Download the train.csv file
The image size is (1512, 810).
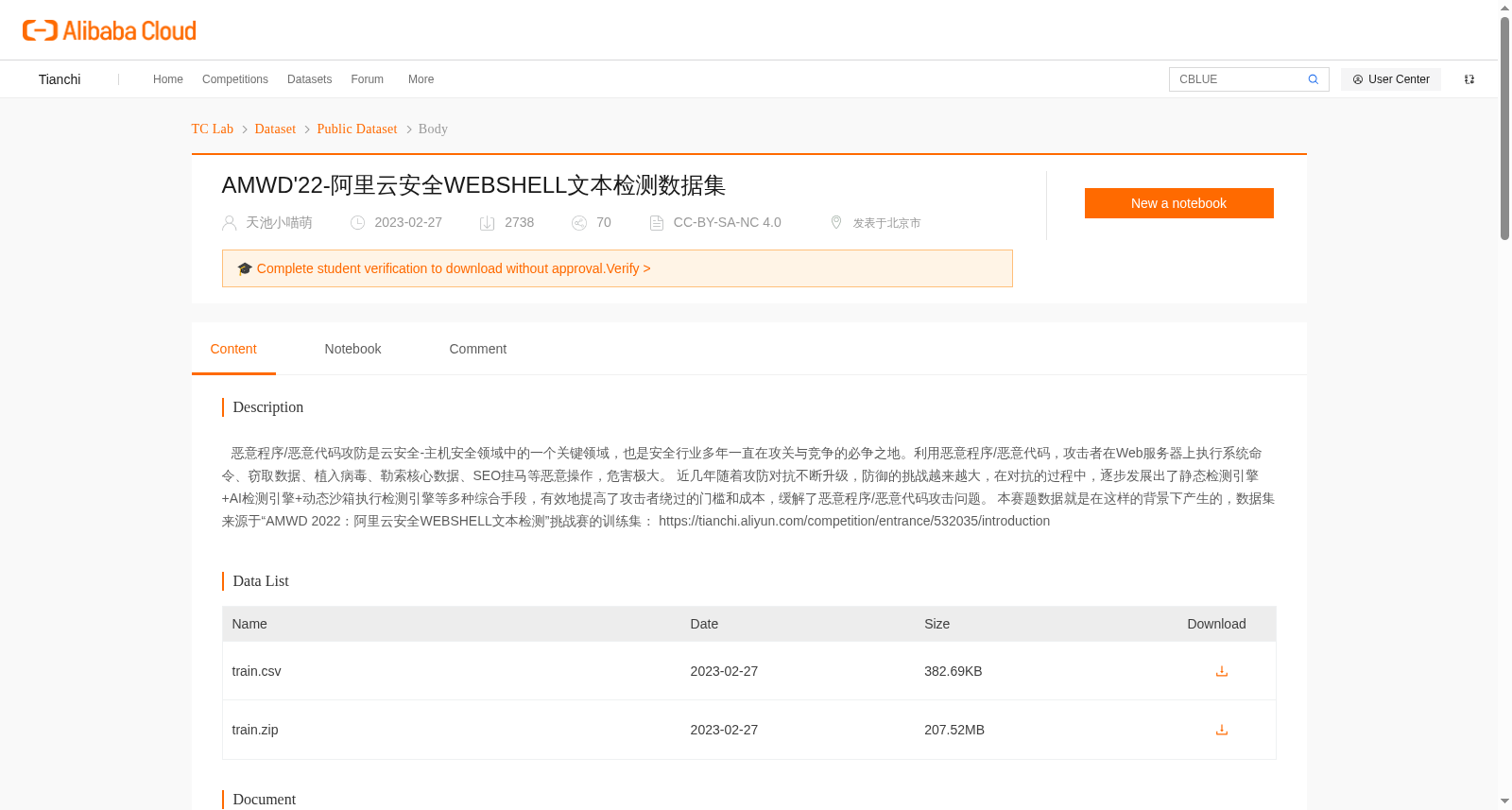click(1221, 671)
